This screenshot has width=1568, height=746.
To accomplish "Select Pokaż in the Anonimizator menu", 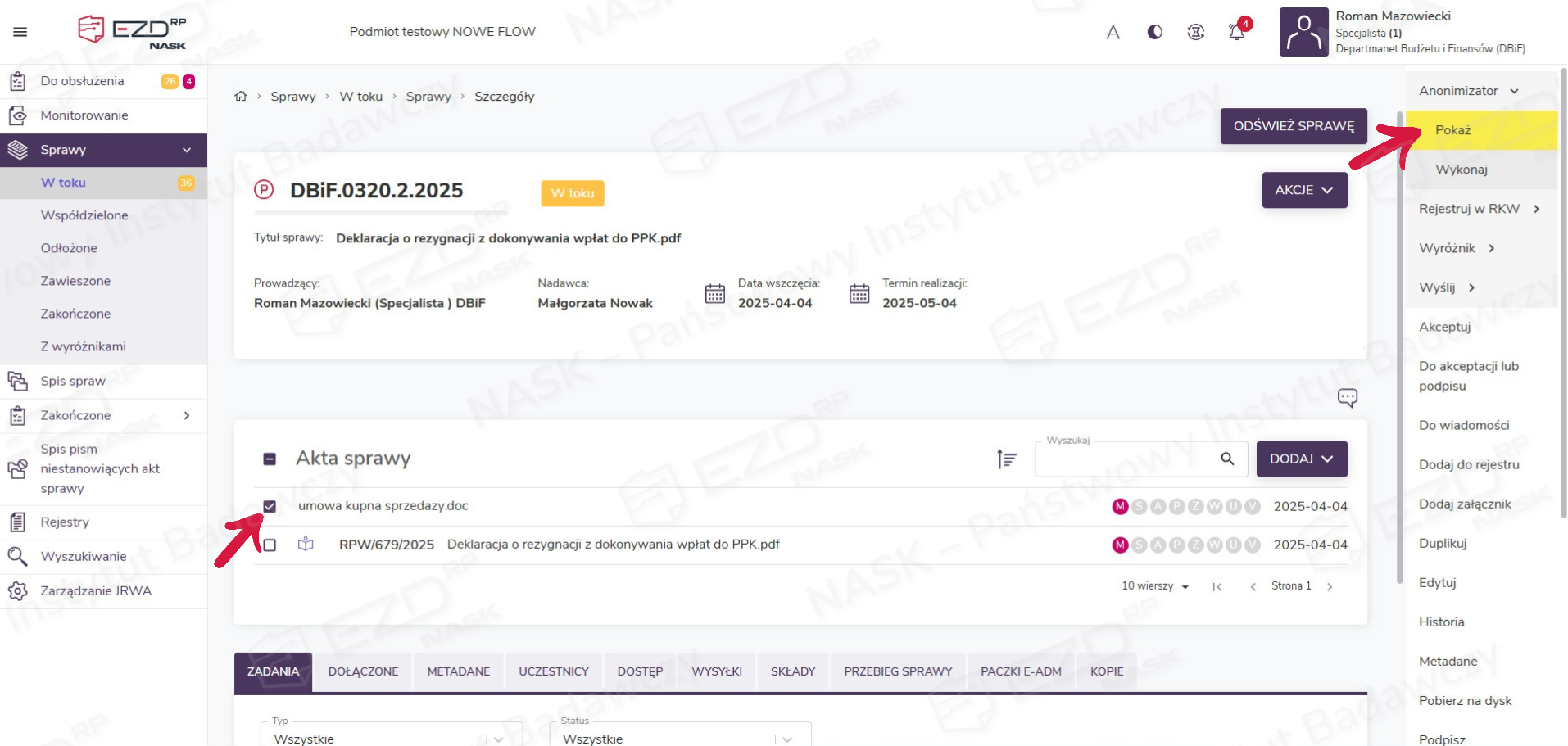I will pos(1452,130).
